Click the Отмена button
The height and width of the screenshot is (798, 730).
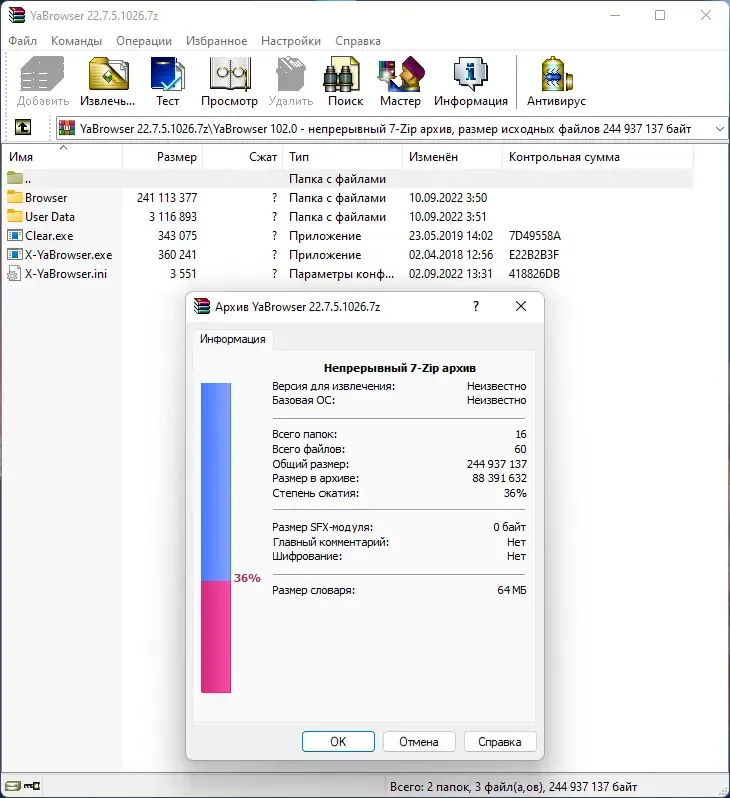point(419,742)
